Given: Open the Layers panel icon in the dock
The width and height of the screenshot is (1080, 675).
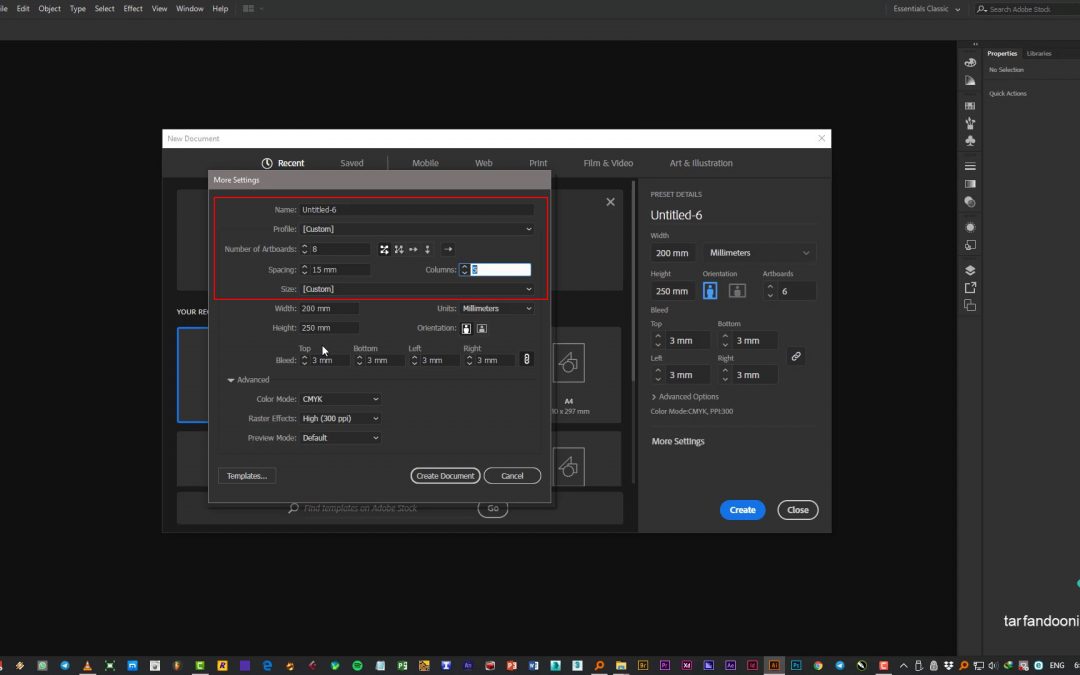Looking at the screenshot, I should tap(969, 270).
